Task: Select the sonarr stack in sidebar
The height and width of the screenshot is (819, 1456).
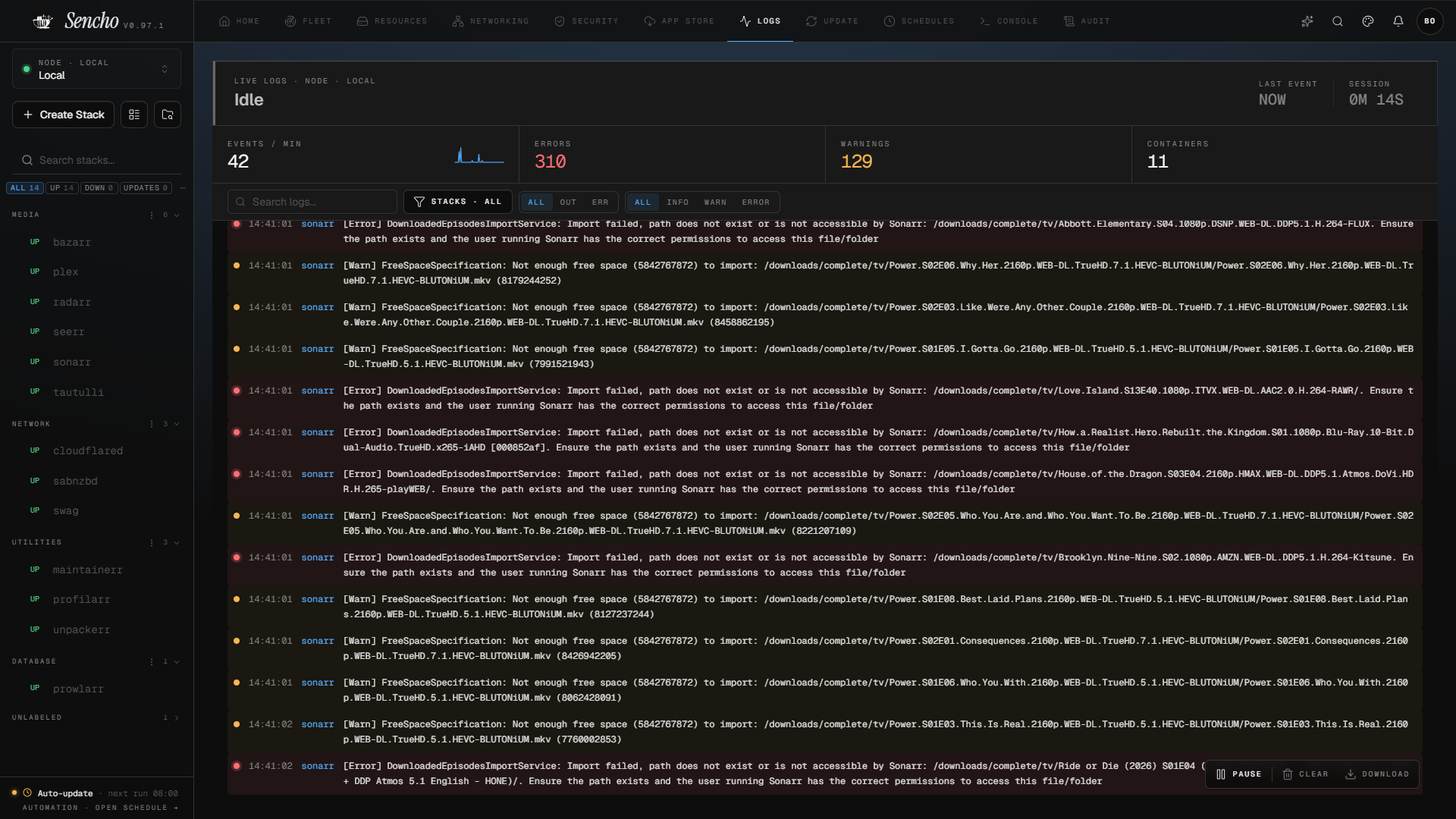Action: coord(96,362)
